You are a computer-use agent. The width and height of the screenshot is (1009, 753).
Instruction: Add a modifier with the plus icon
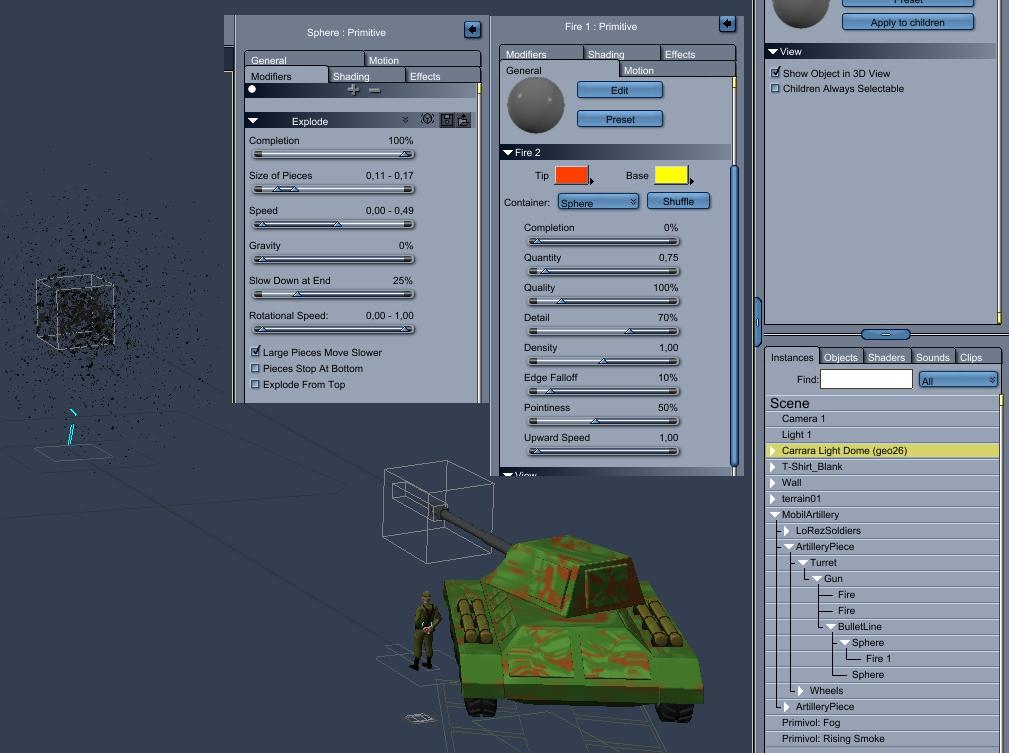(x=353, y=90)
